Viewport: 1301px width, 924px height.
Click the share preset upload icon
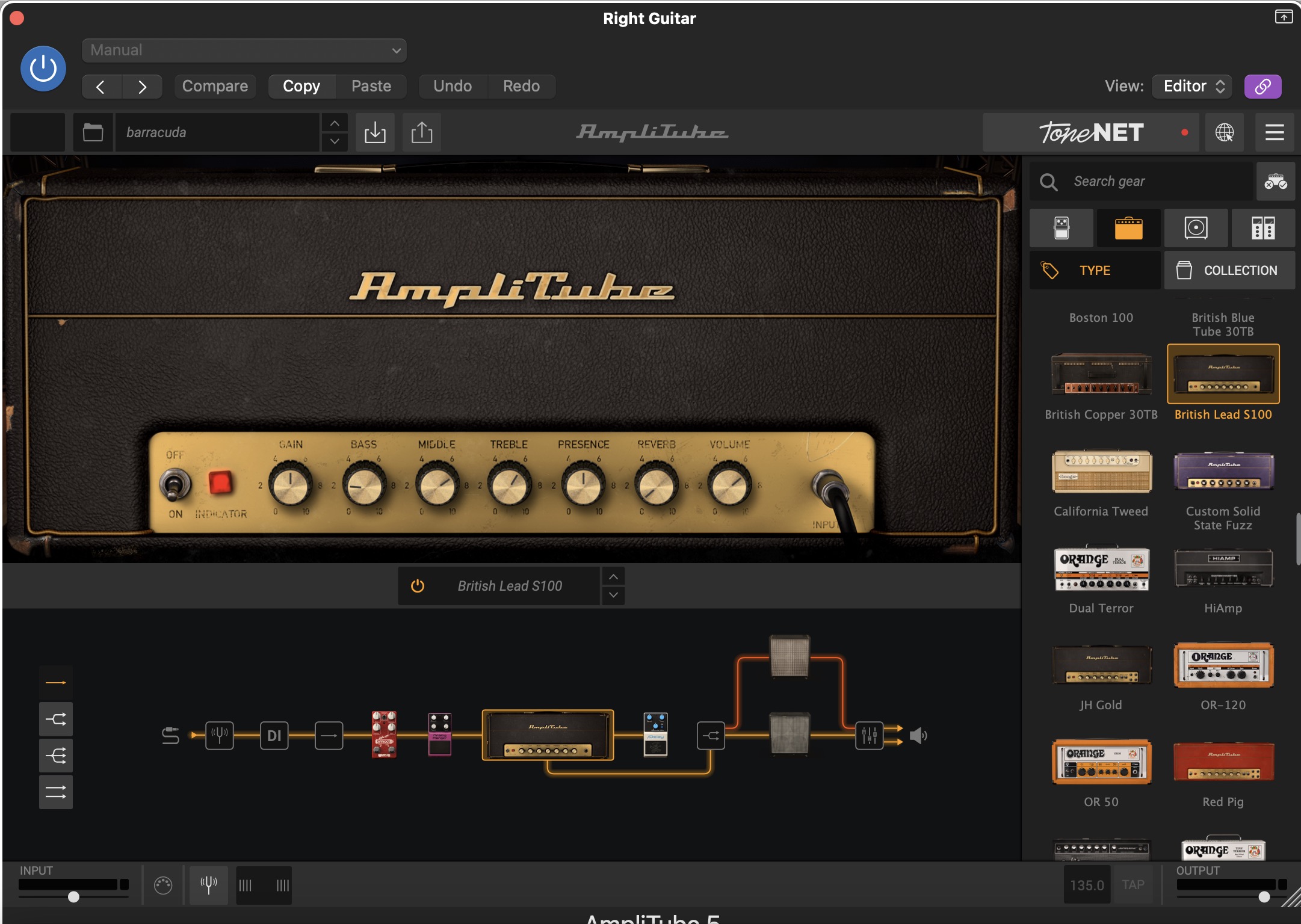coord(421,132)
